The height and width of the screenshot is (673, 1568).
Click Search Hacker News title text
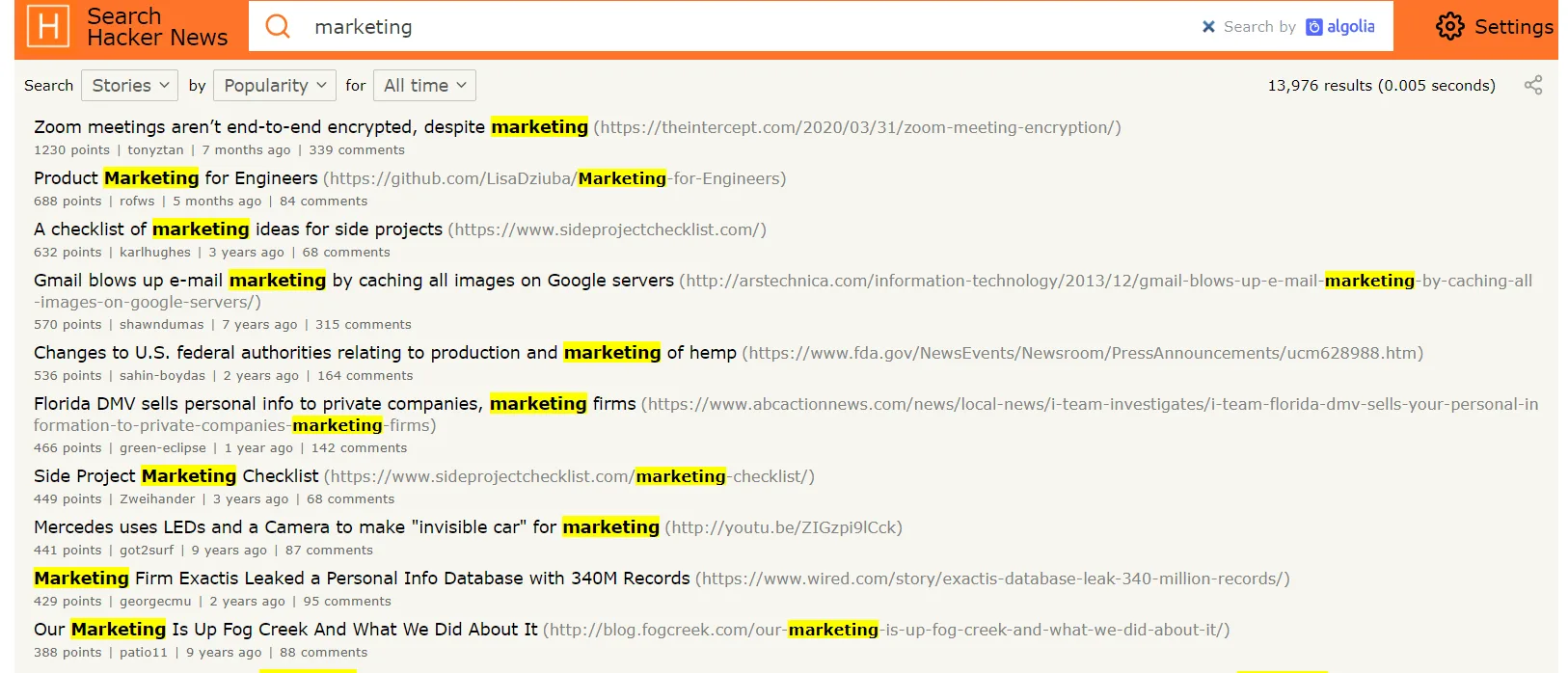[157, 27]
